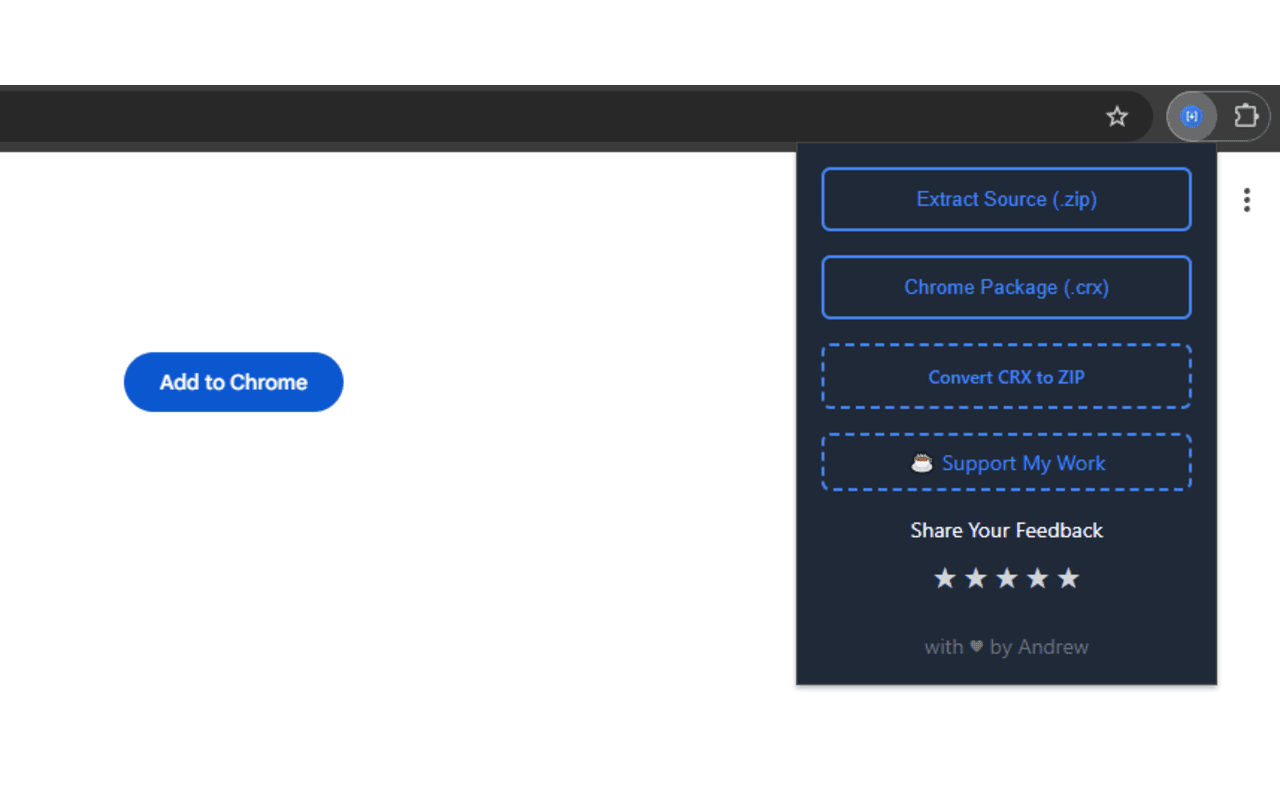Open the Extensions puzzle piece menu
The width and height of the screenshot is (1280, 800).
pos(1245,117)
